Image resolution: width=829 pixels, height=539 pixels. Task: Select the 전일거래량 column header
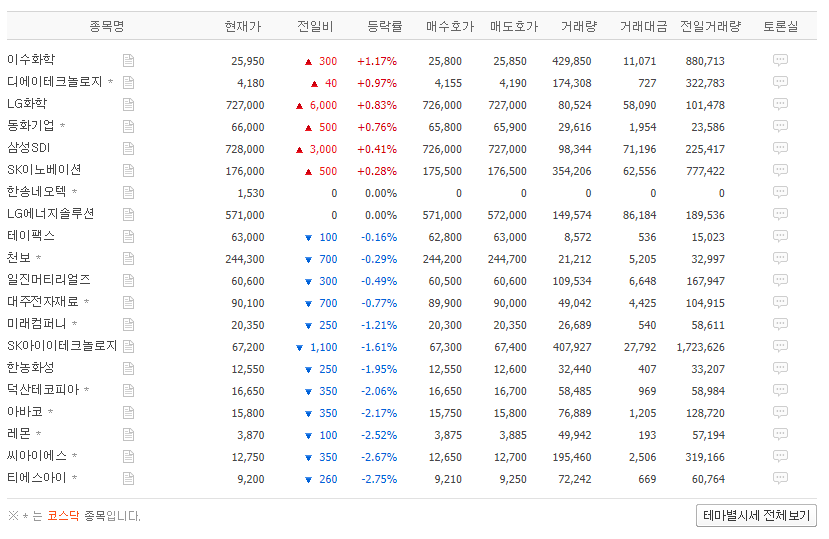click(x=711, y=26)
